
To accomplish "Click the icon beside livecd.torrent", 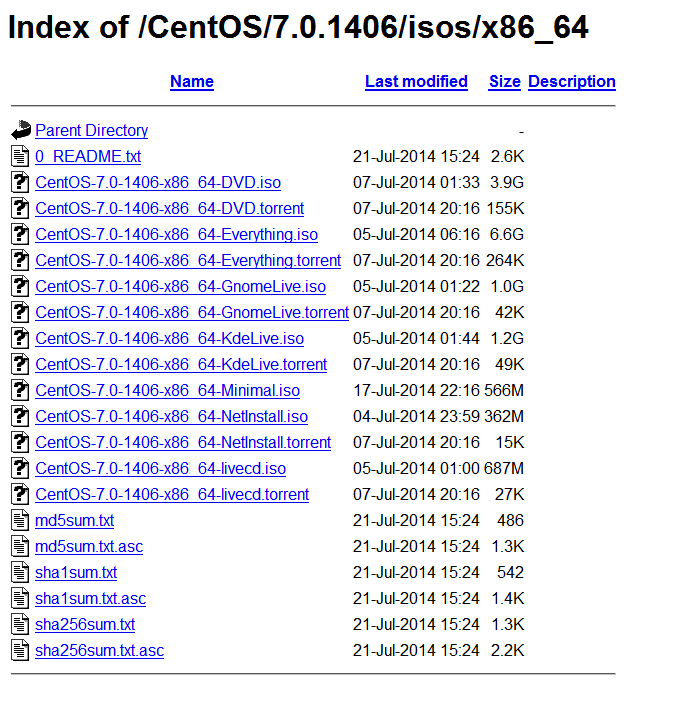I will point(20,494).
